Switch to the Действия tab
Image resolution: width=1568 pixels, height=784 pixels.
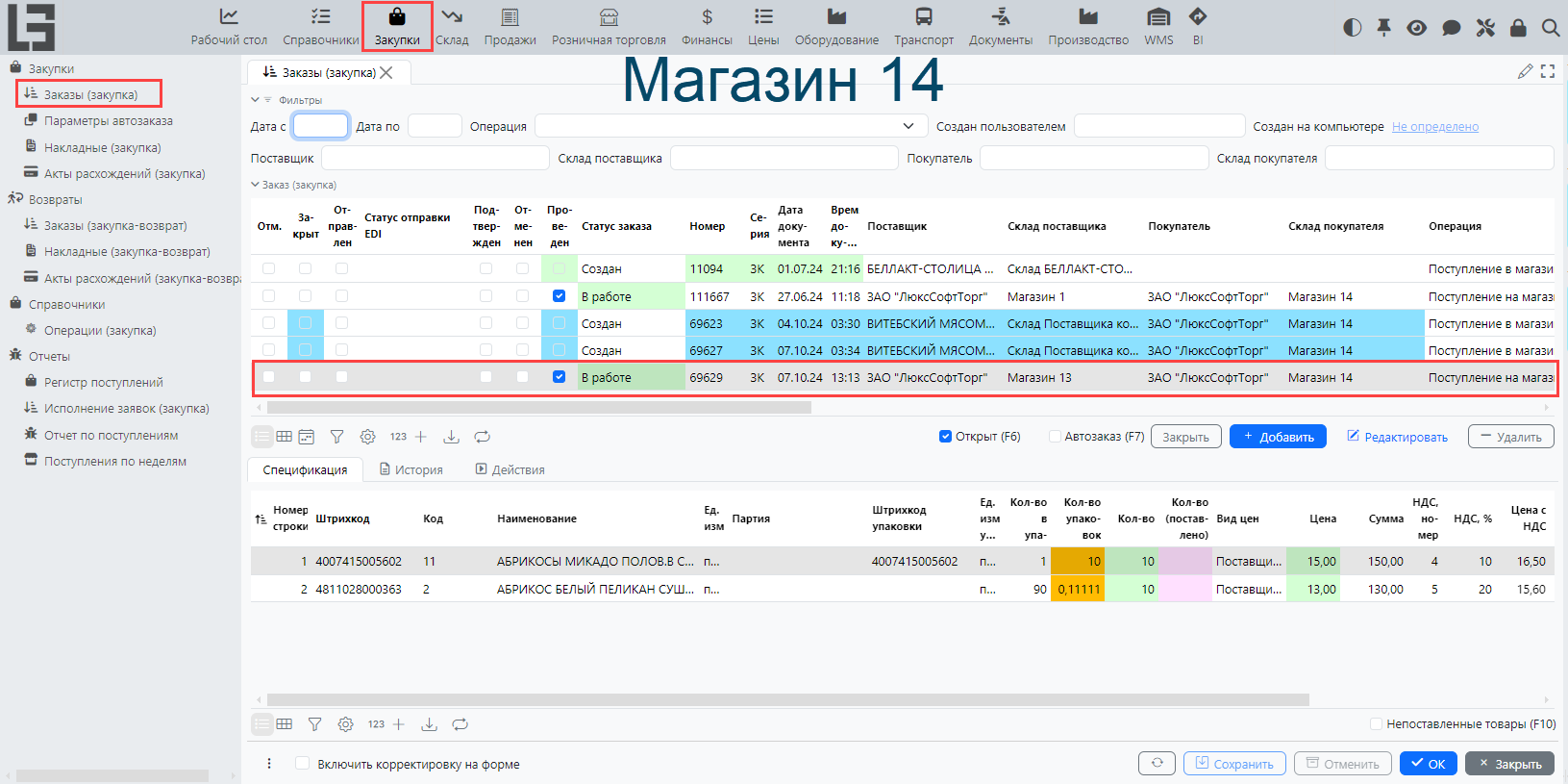click(x=510, y=470)
